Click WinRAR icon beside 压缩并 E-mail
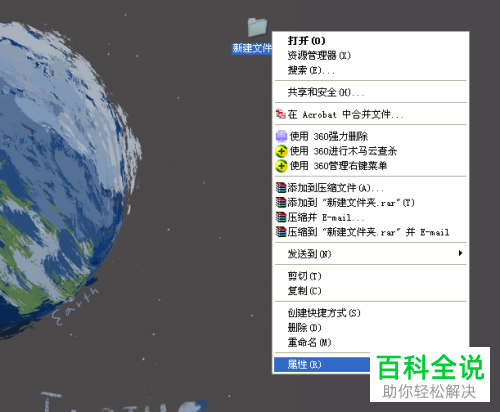The width and height of the screenshot is (500, 412). click(x=281, y=217)
